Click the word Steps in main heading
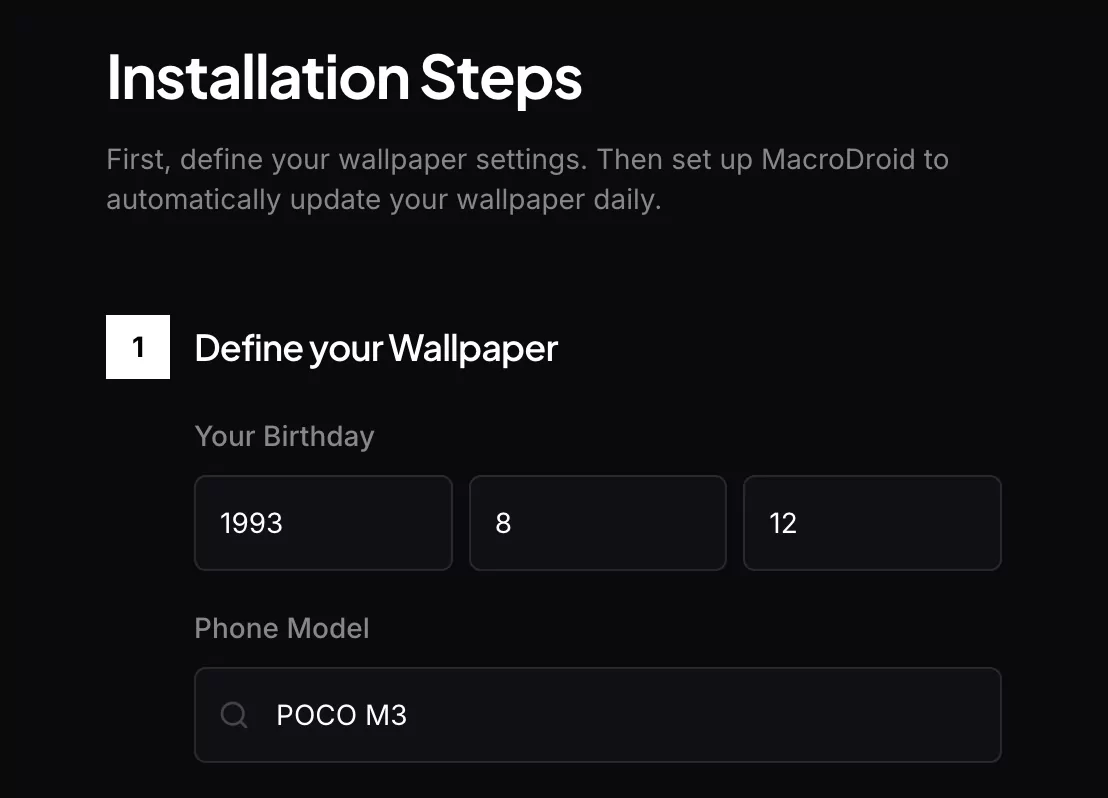This screenshot has height=798, width=1108. tap(501, 78)
